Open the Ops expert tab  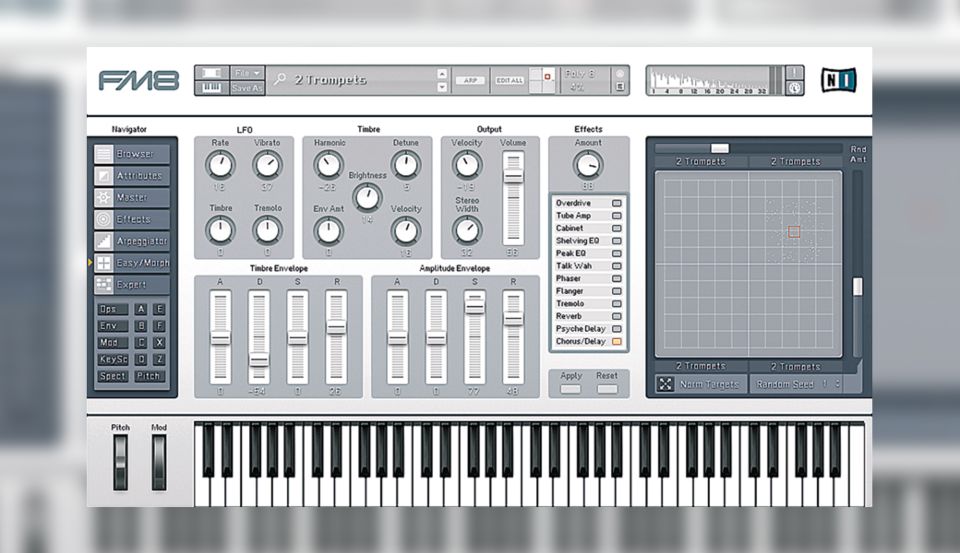pos(112,310)
